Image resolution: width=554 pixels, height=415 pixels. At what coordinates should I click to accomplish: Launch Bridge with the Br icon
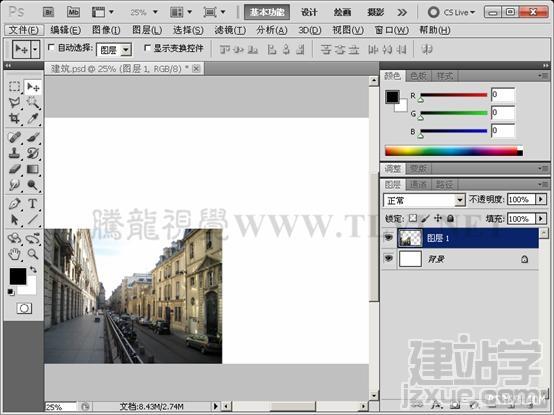pyautogui.click(x=48, y=12)
